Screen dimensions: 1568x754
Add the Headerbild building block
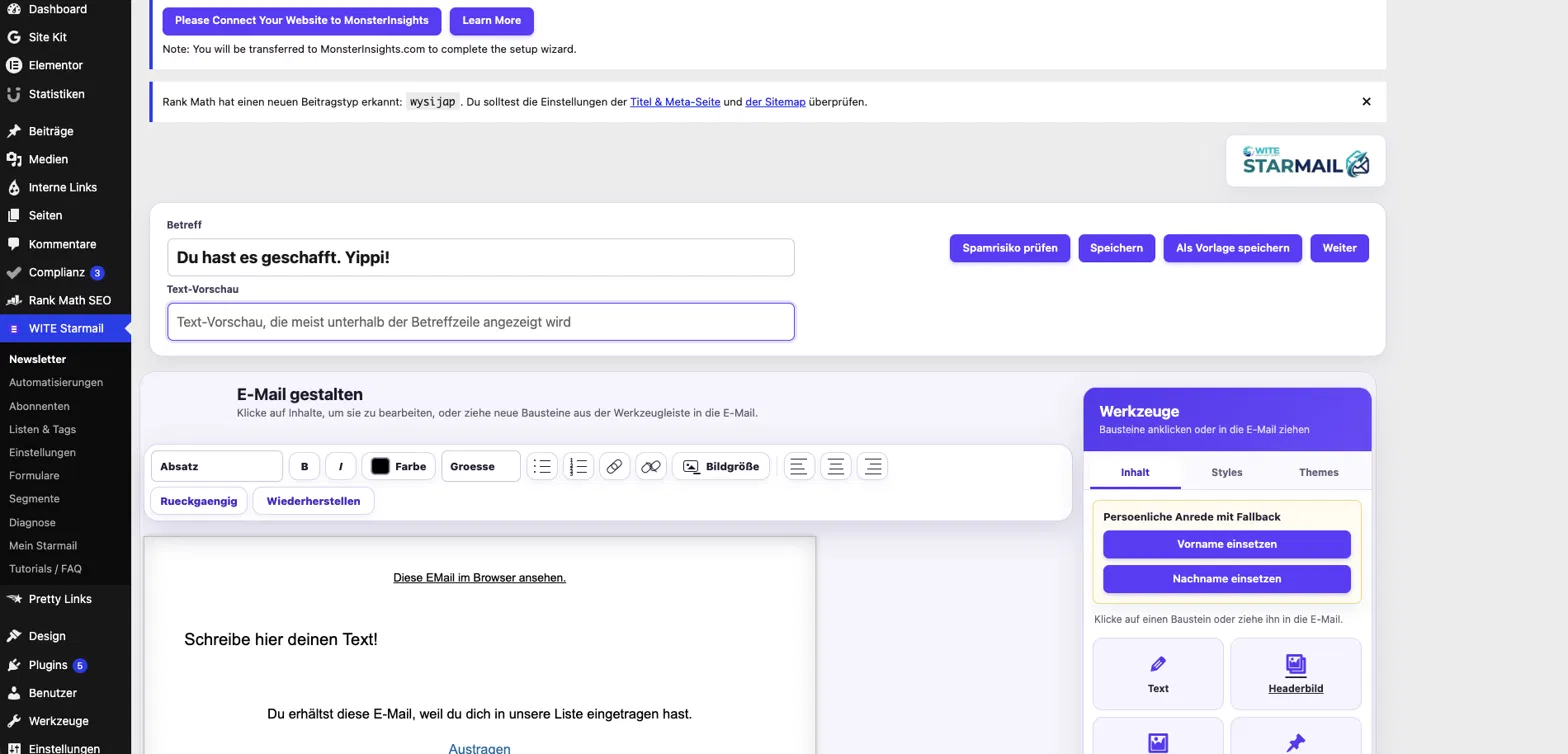tap(1296, 674)
